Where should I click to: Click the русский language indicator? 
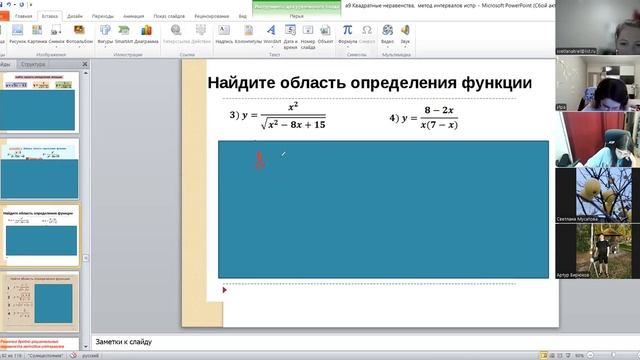[x=90, y=356]
